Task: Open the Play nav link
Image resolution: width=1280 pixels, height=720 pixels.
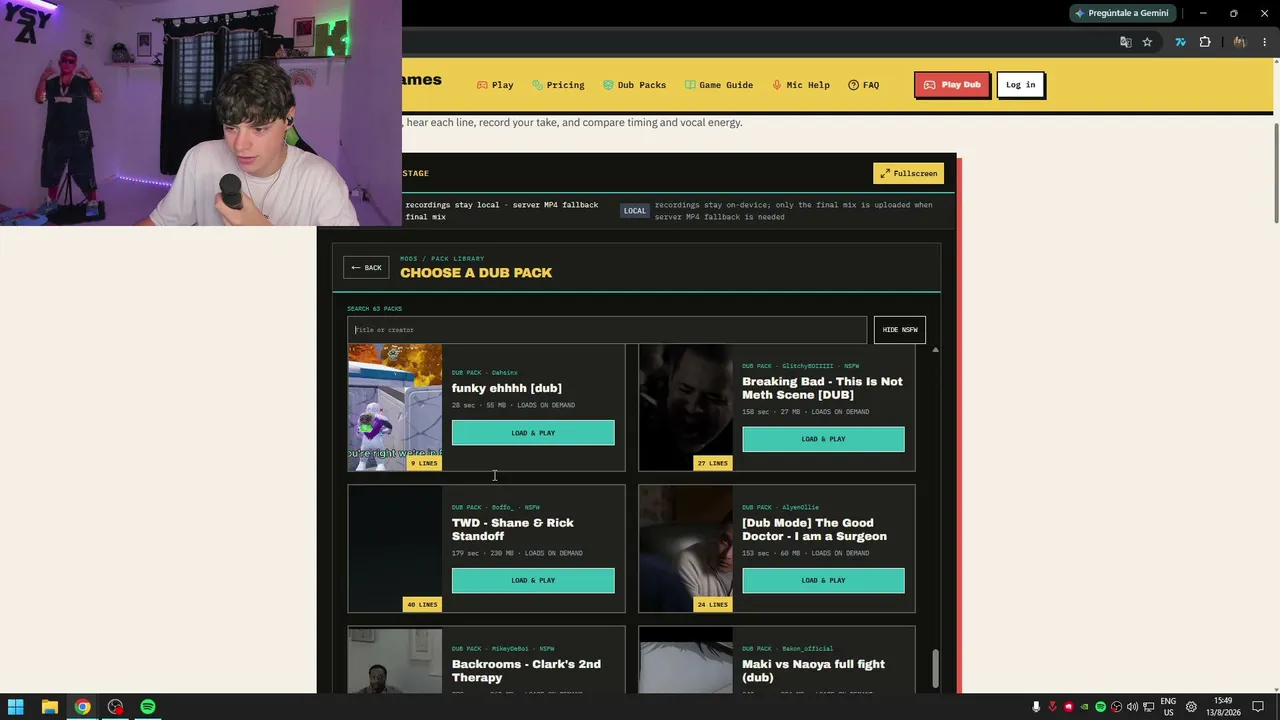Action: pyautogui.click(x=495, y=85)
